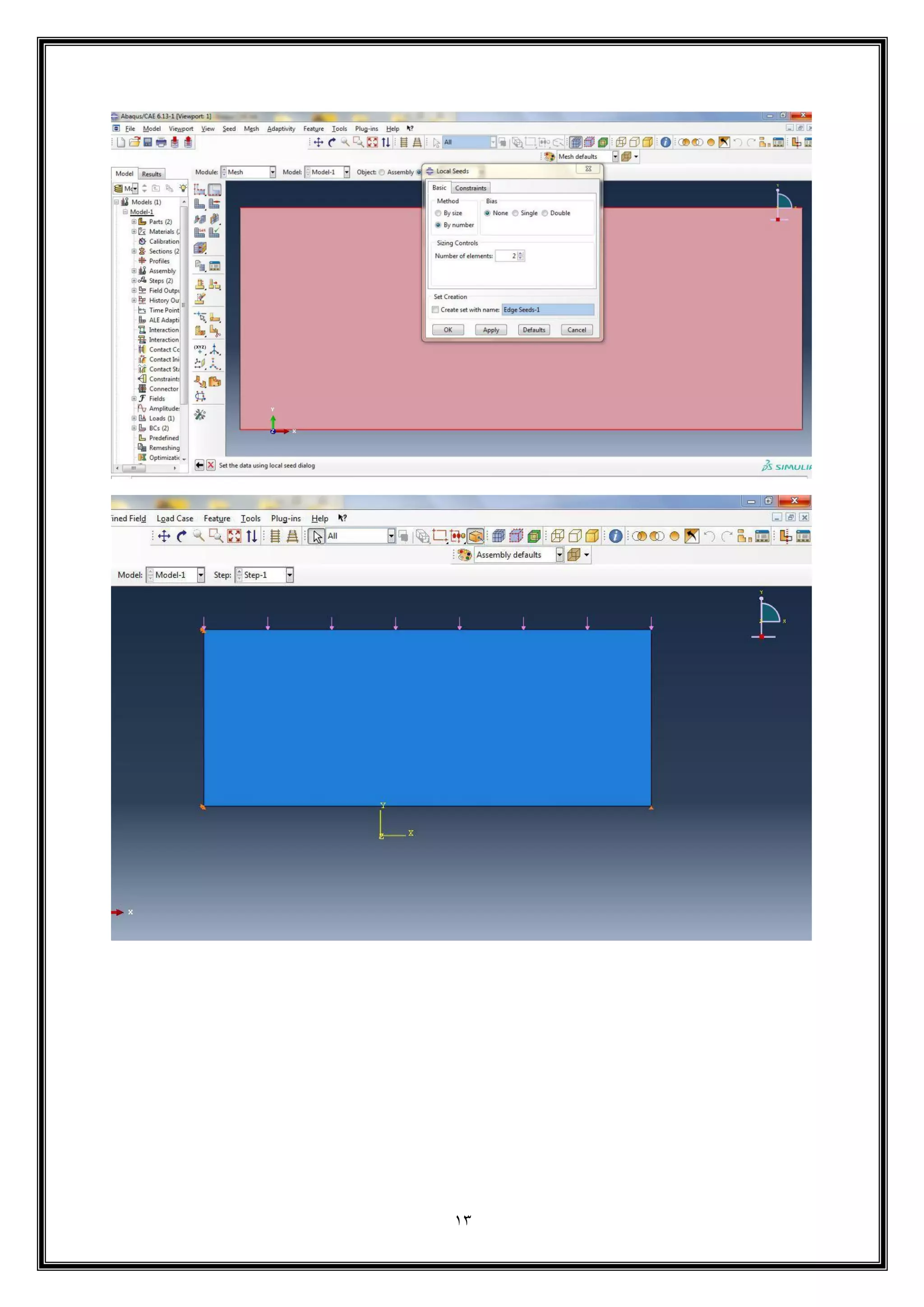Screen dimensions: 924x1307
Task: Click Print icon in top toolbar
Action: point(161,142)
